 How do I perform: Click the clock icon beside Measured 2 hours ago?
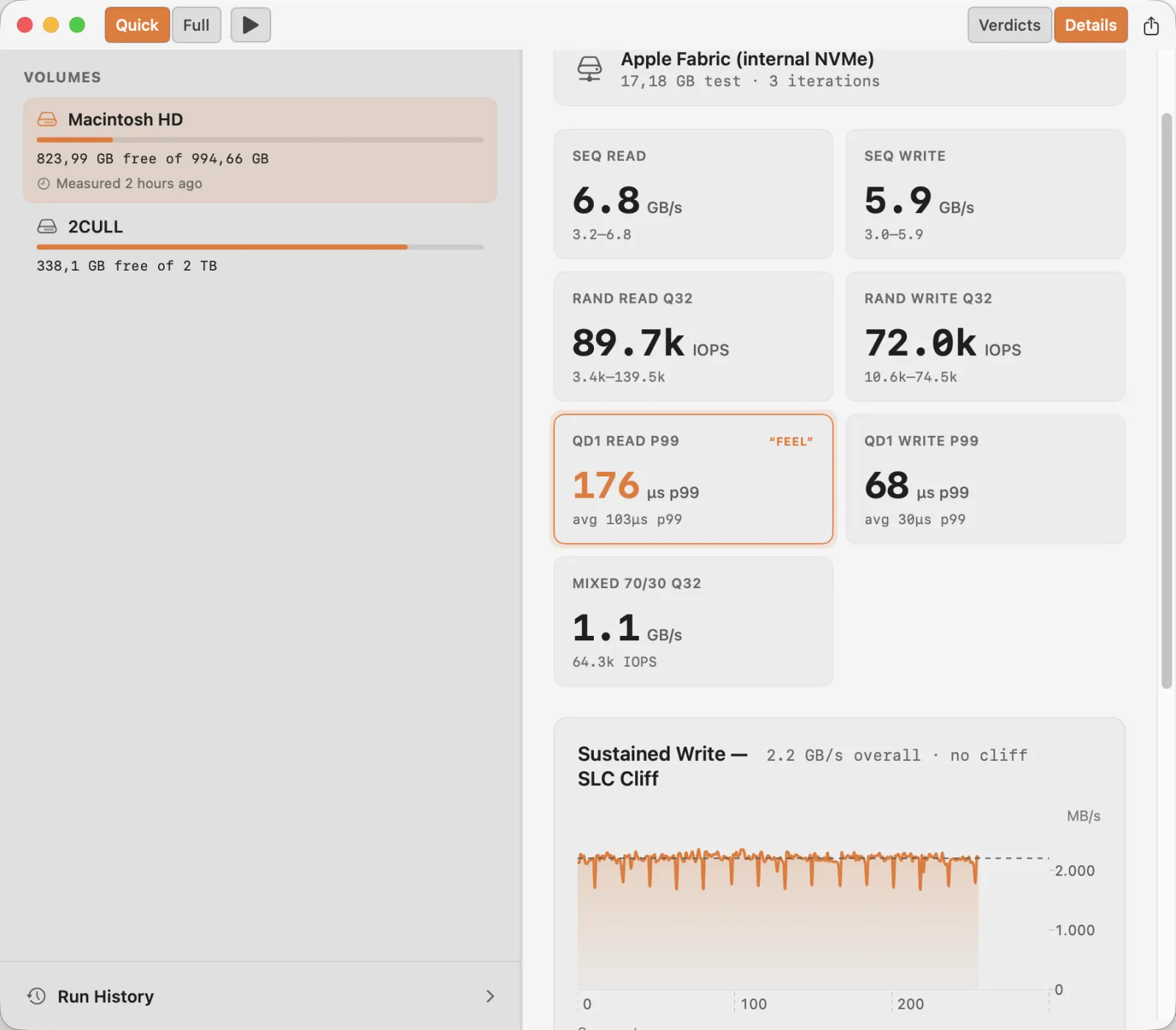point(43,184)
